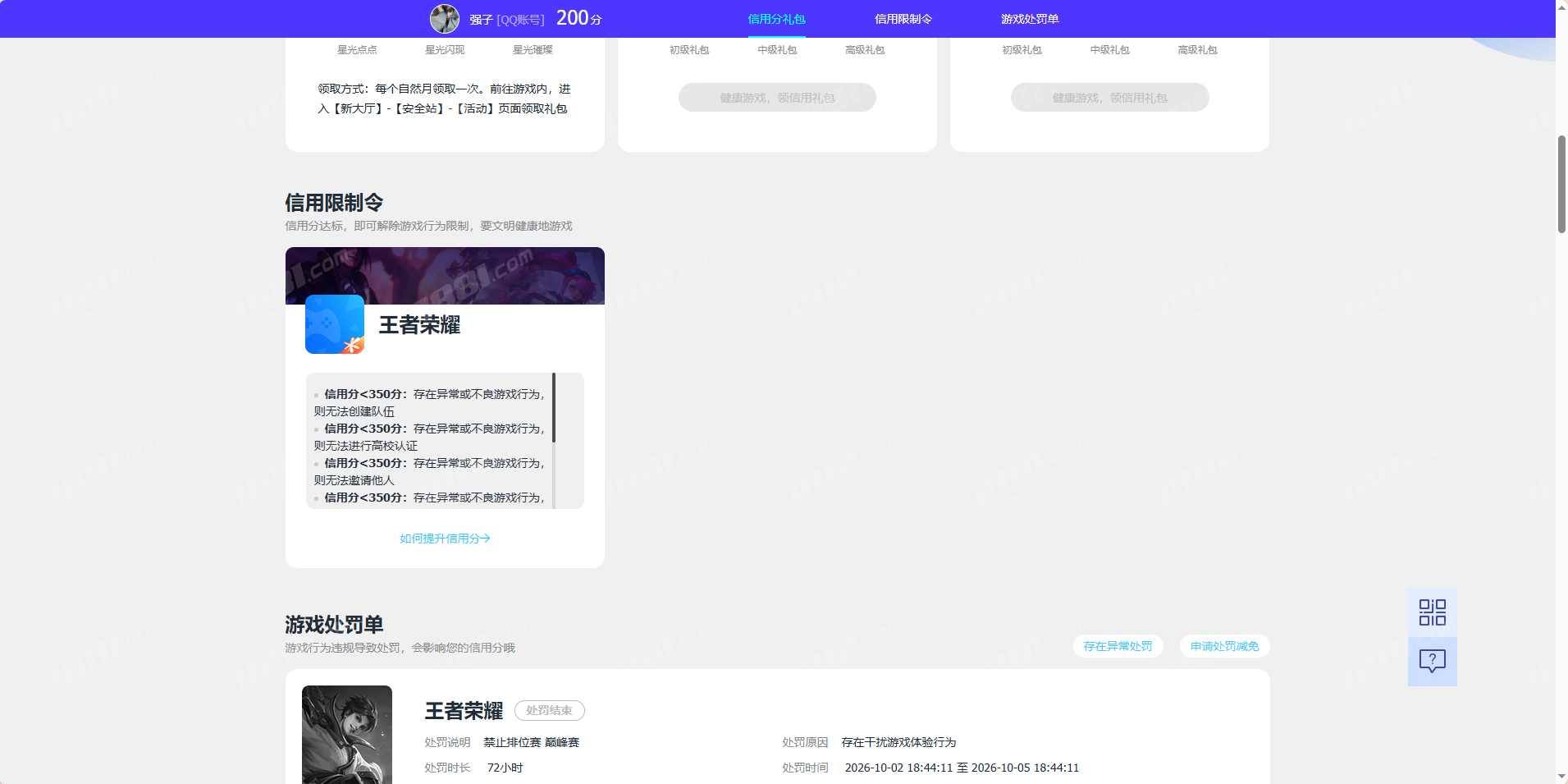This screenshot has width=1568, height=784.
Task: Click the 王者荣耀 title in restriction card
Action: (x=419, y=325)
